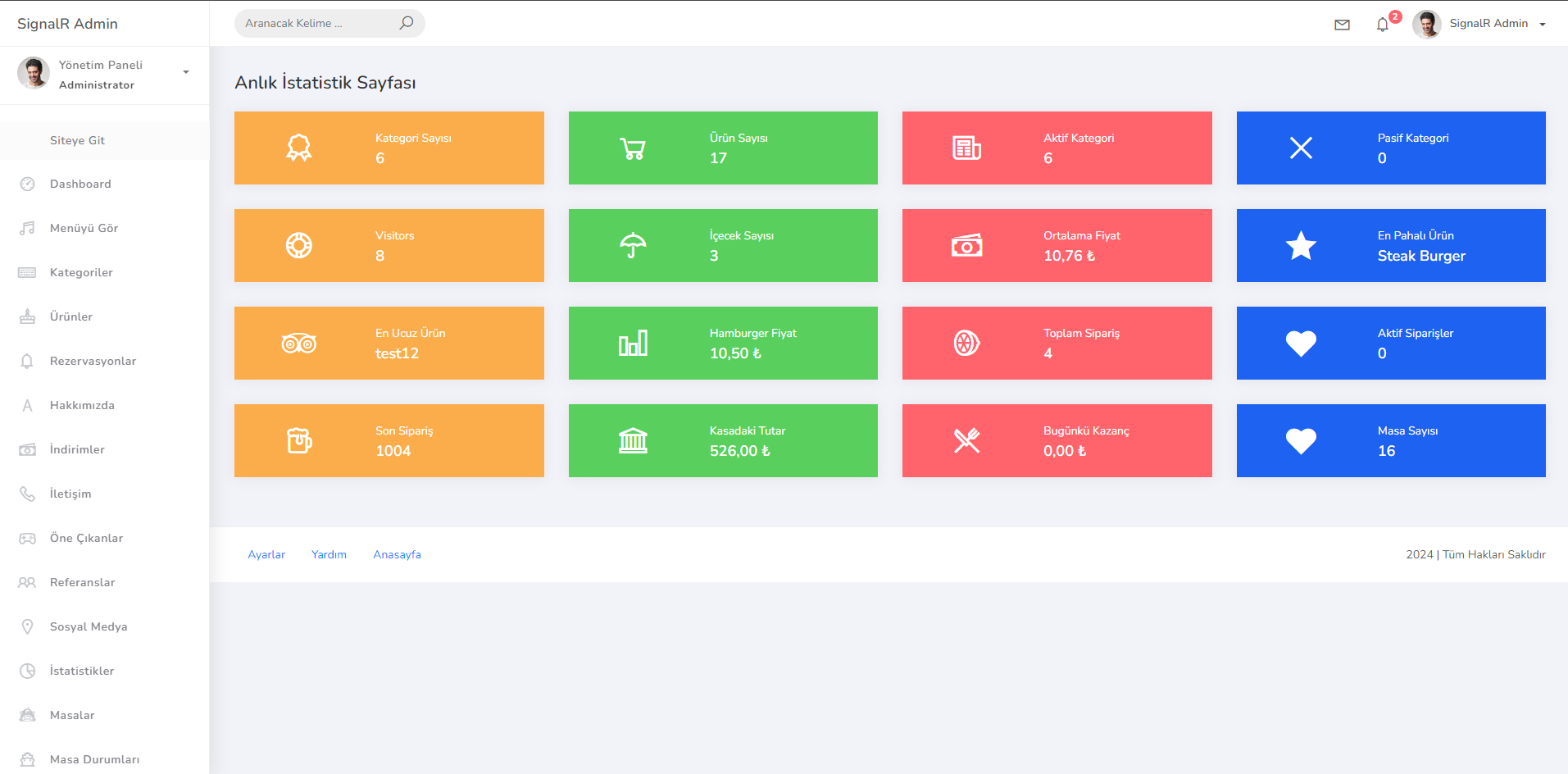Click the mail envelope icon in header
Viewport: 1568px width, 774px height.
[1342, 25]
